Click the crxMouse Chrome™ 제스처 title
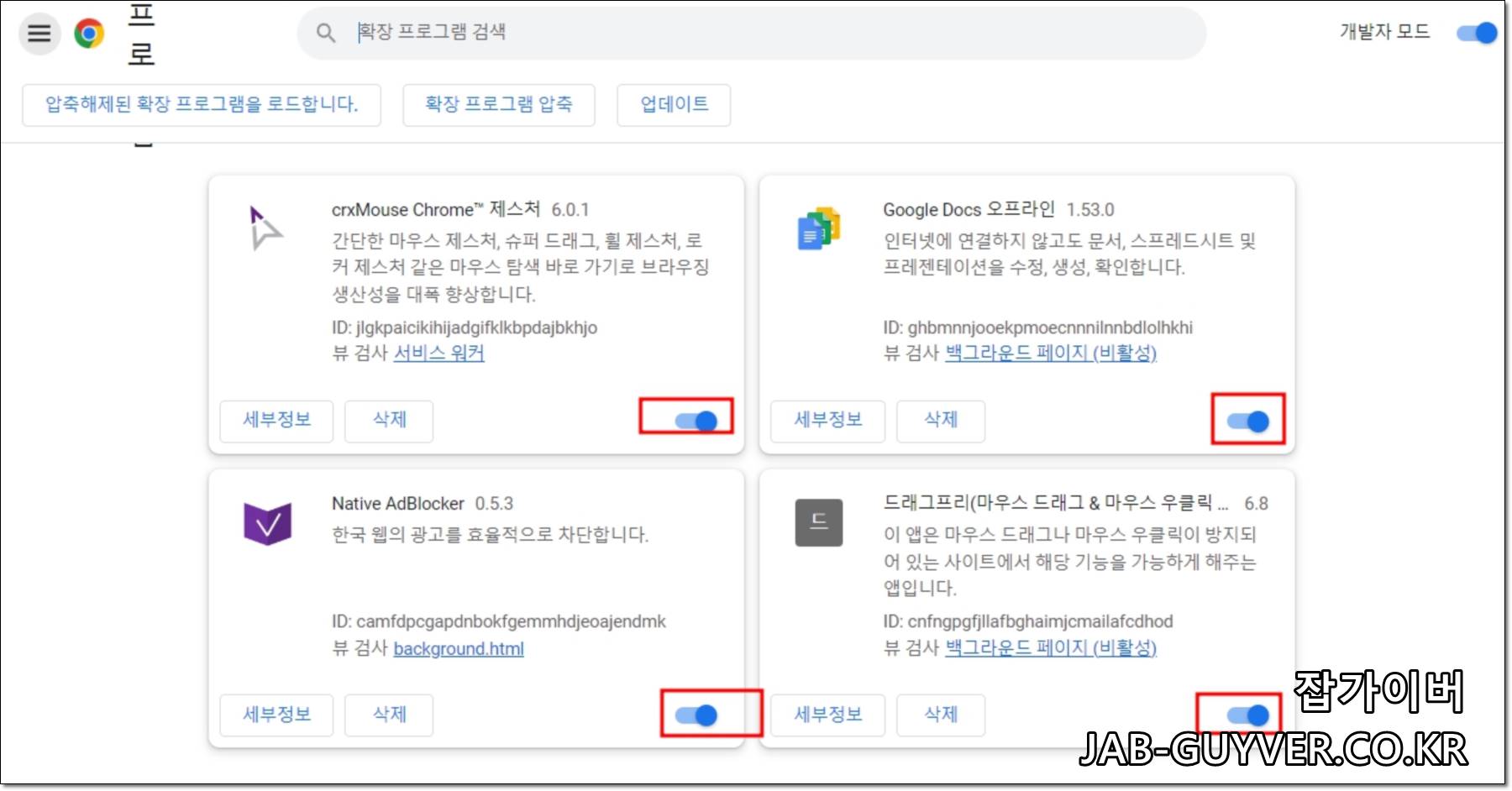This screenshot has width=1512, height=791. [436, 209]
